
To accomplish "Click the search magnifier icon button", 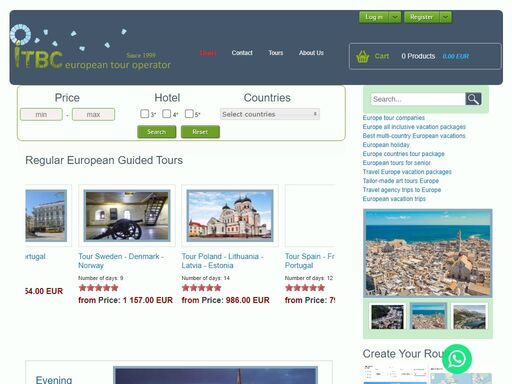I will pos(473,99).
